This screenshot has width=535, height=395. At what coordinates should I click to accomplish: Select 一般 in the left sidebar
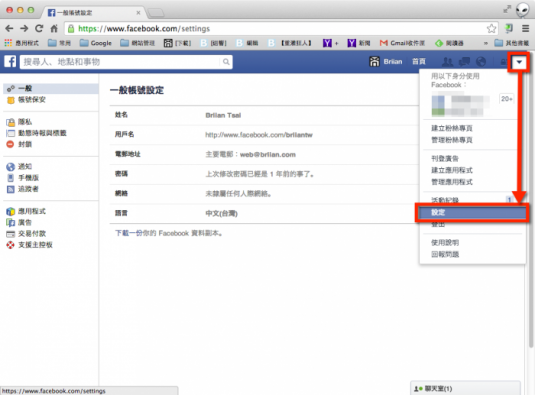(50, 89)
